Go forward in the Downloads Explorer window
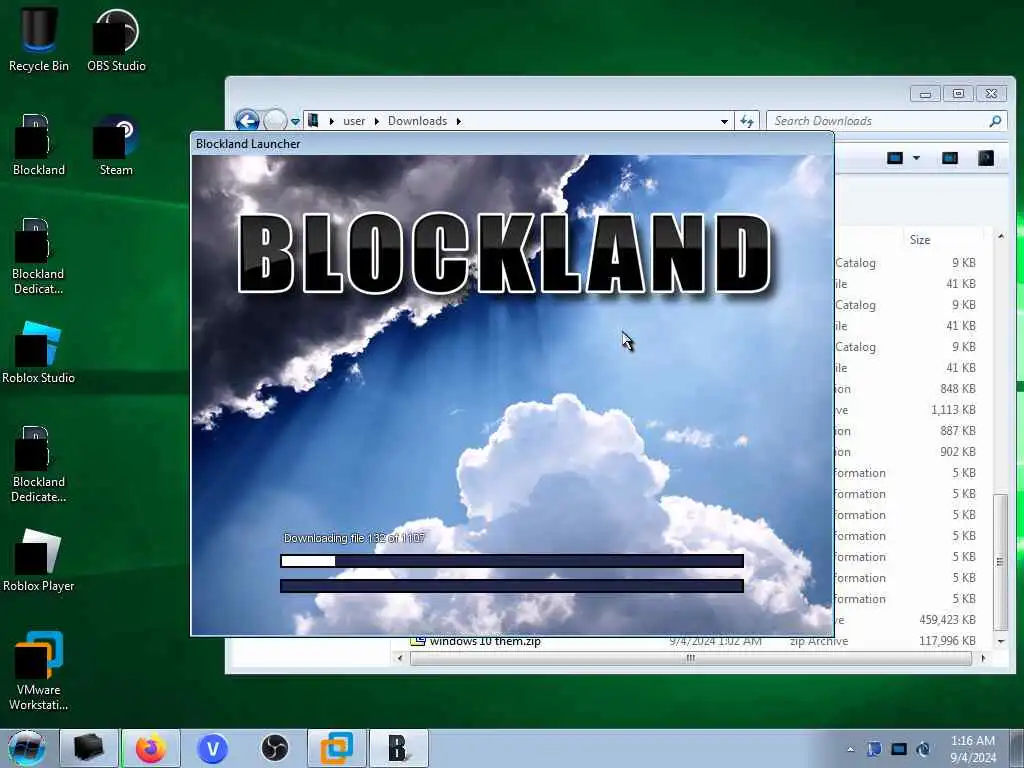1024x768 pixels. pos(275,120)
